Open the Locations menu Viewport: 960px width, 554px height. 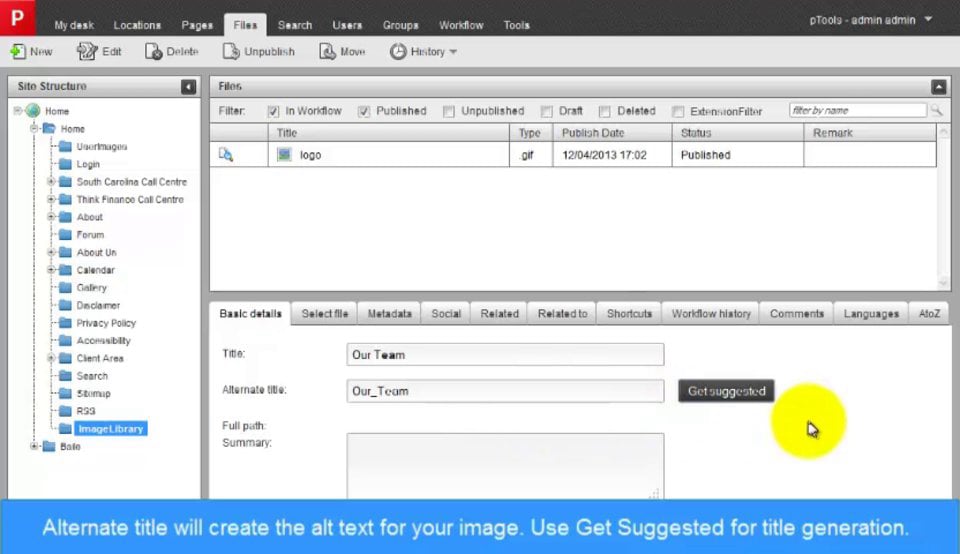point(137,25)
